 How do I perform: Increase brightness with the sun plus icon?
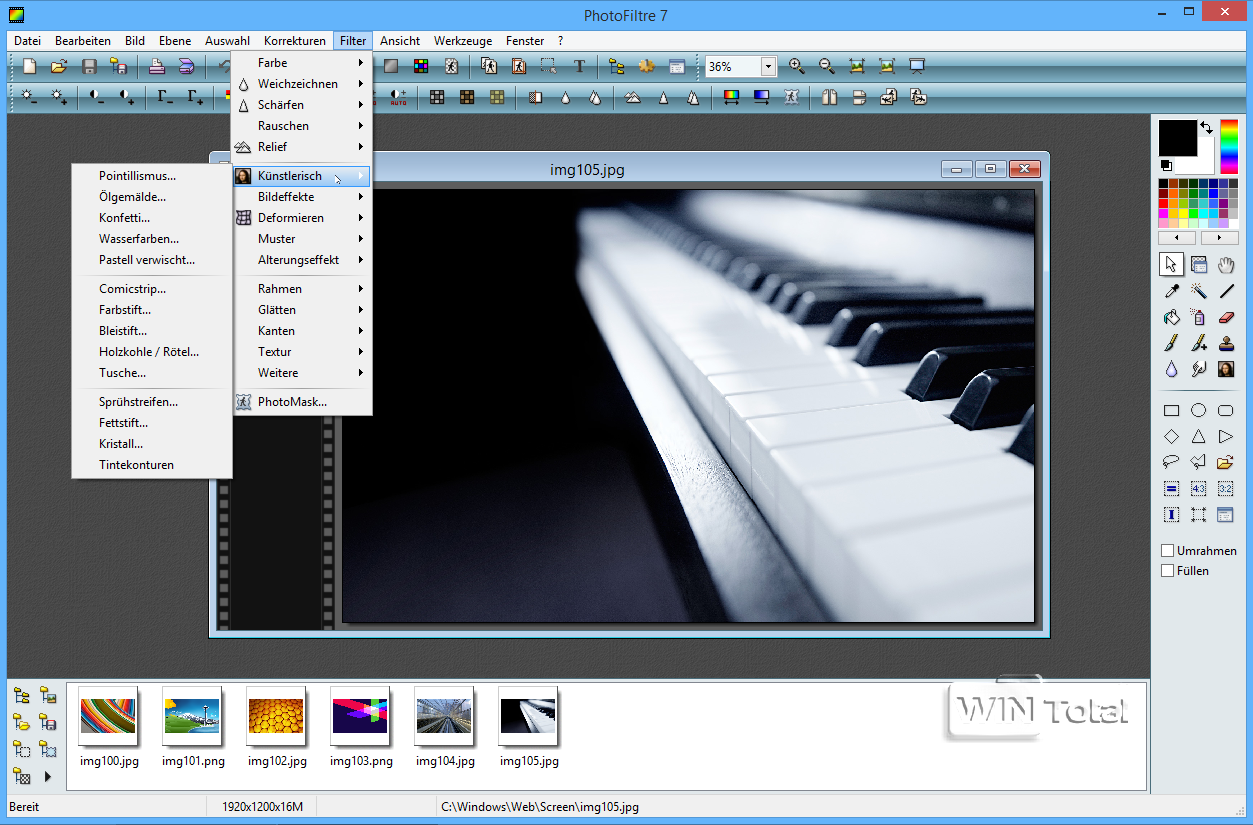tap(59, 97)
